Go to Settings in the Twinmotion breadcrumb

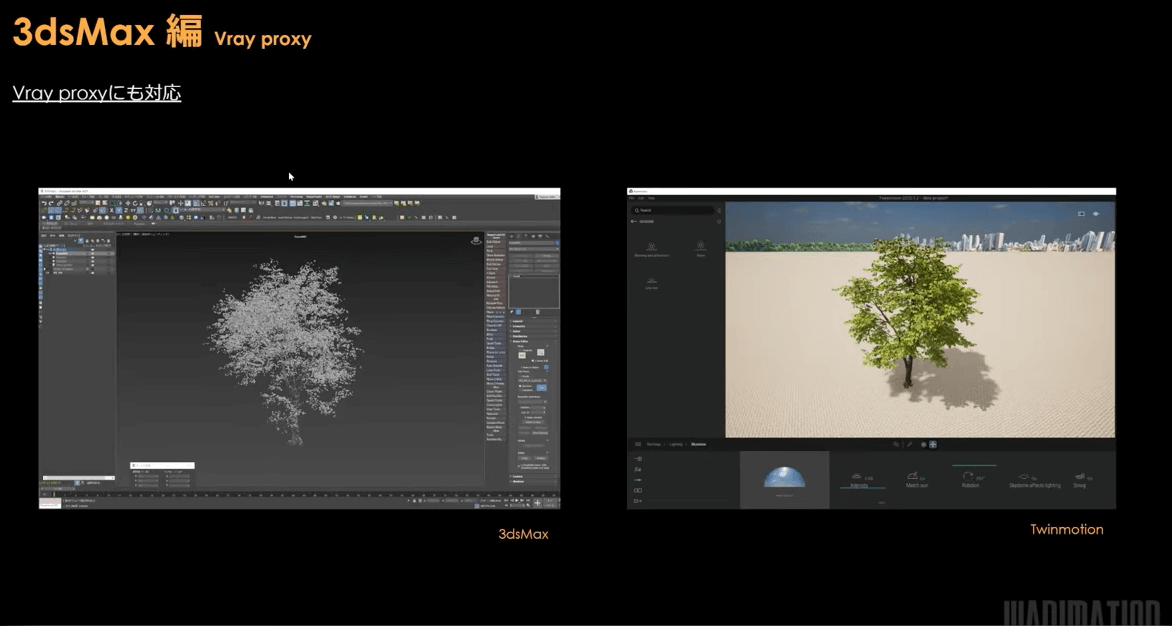(x=654, y=444)
